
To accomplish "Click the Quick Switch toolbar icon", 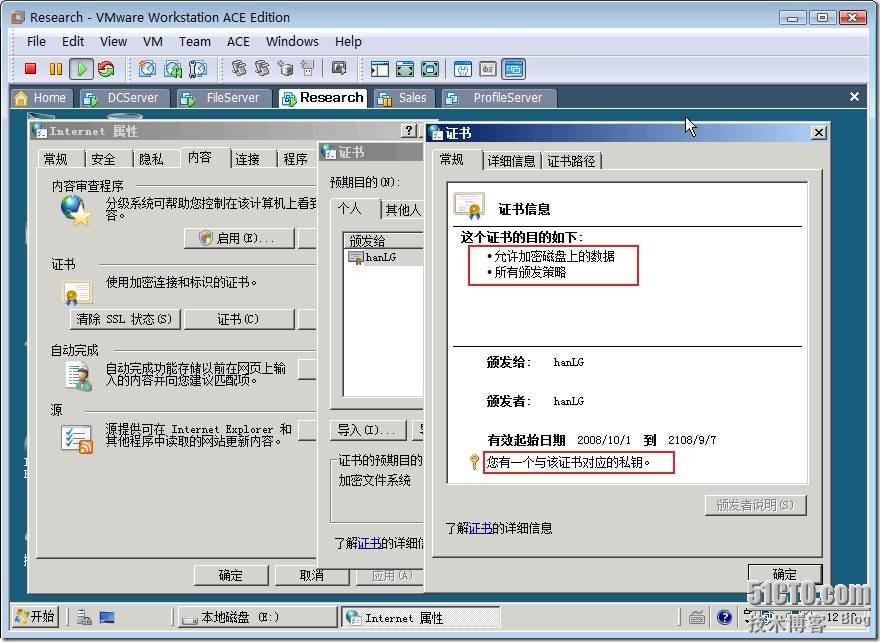I will 430,69.
